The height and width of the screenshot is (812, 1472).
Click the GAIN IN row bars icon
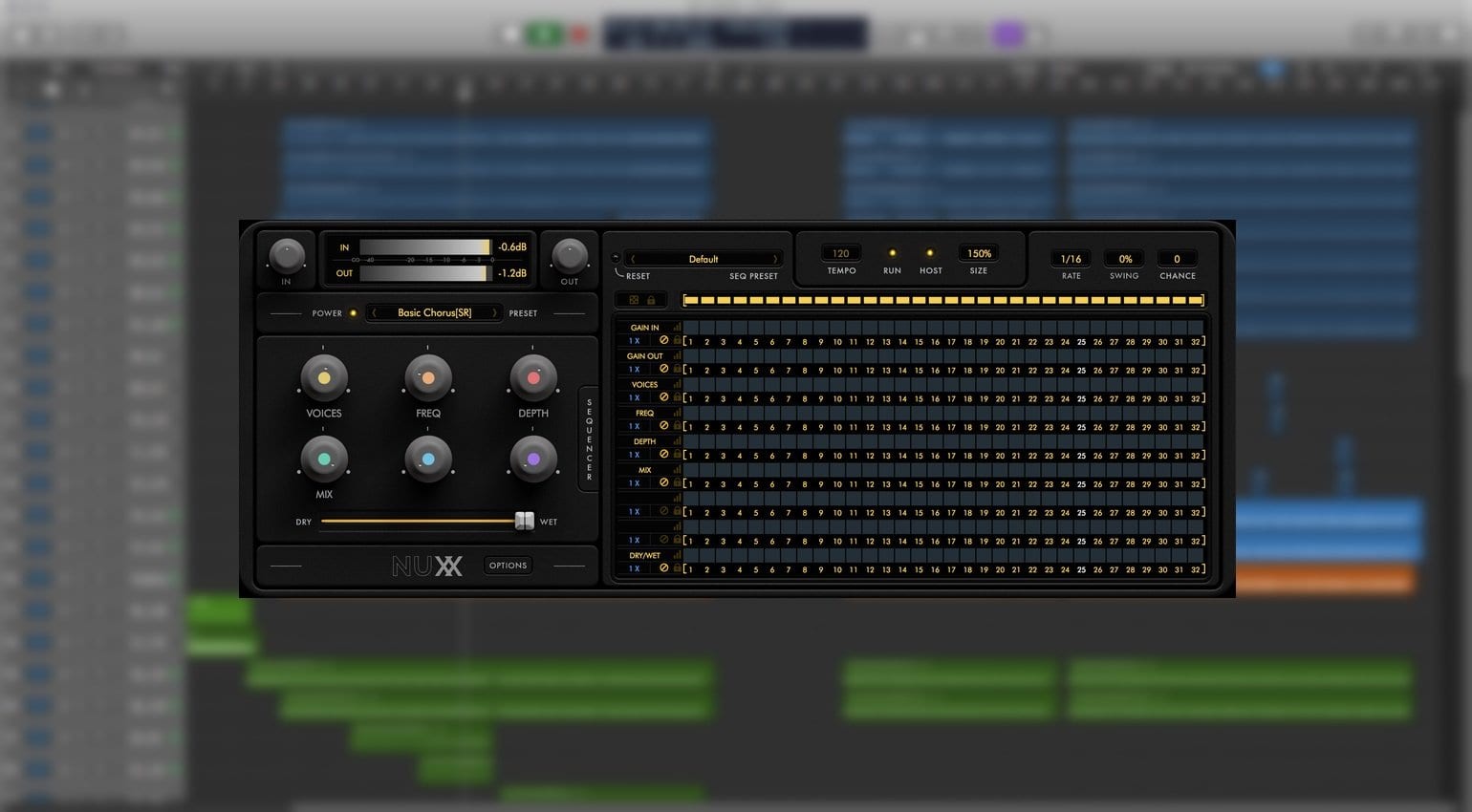point(677,327)
